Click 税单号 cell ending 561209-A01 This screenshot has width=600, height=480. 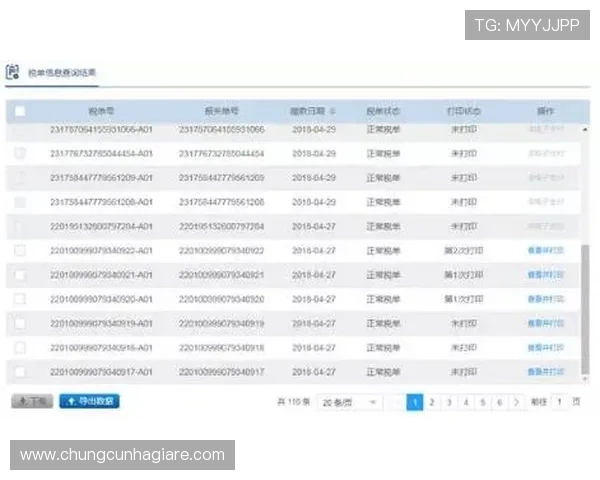[x=101, y=178]
